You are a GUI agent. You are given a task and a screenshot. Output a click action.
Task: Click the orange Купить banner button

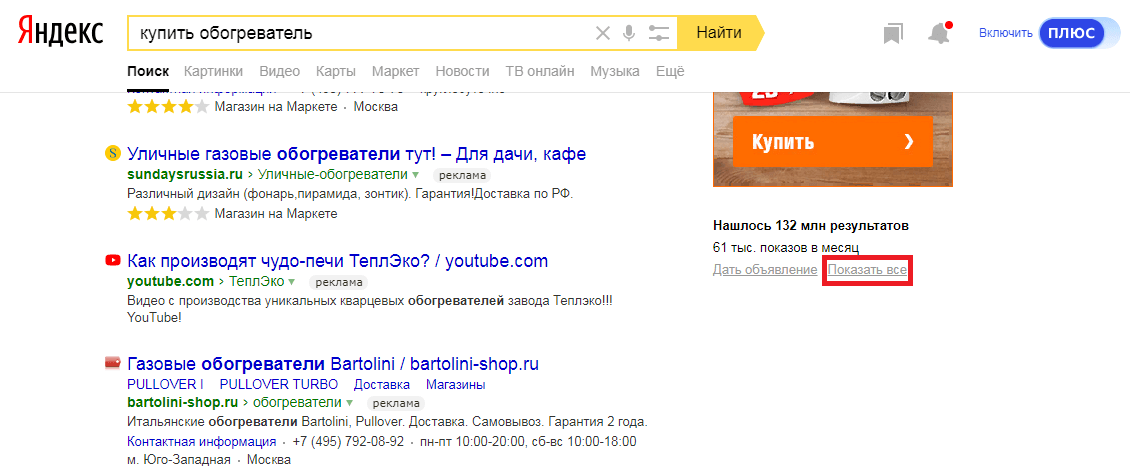(832, 142)
